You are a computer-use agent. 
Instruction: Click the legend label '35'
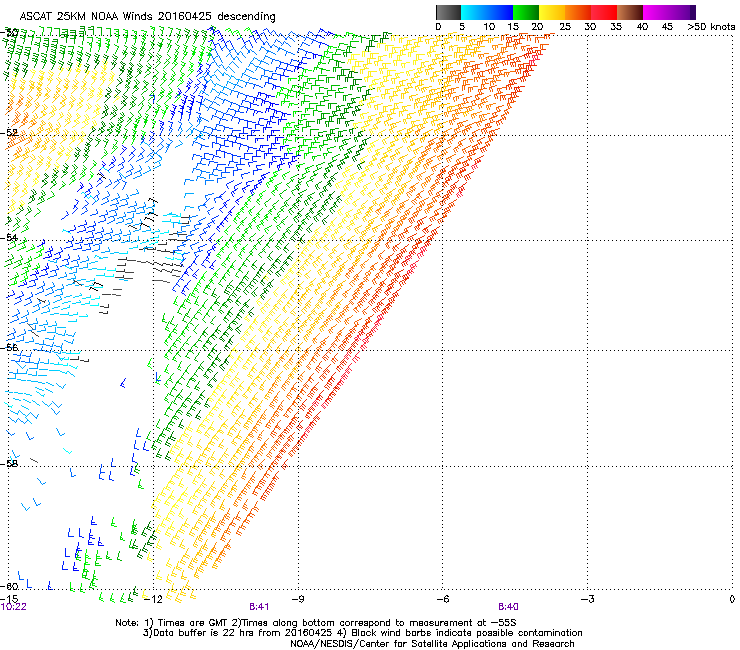pos(616,27)
